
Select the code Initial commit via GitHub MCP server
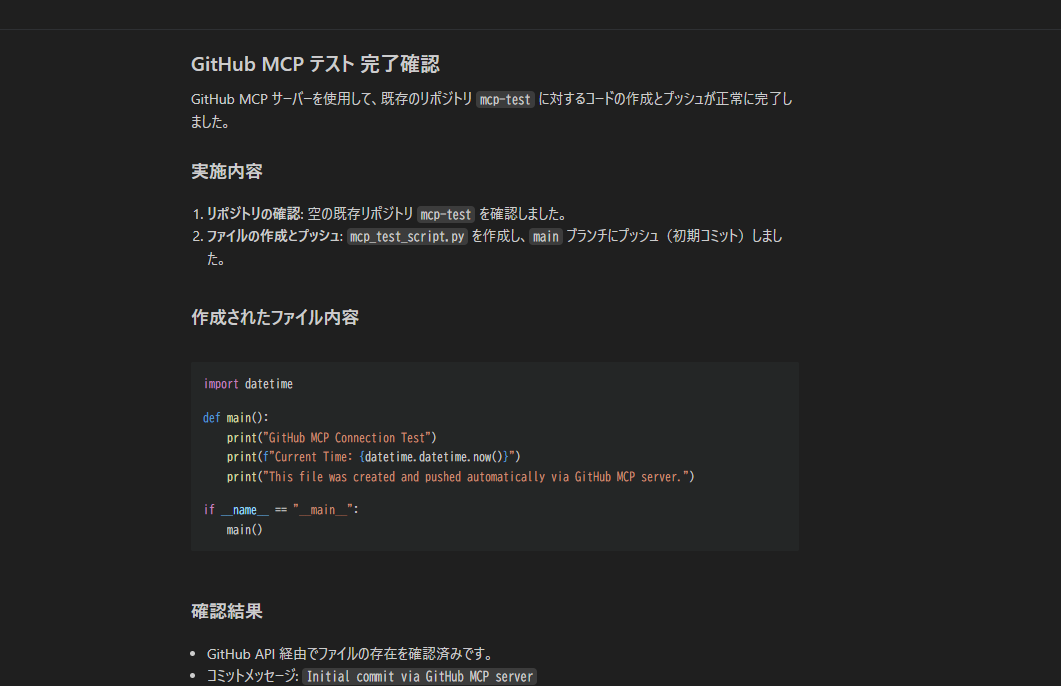pos(420,677)
